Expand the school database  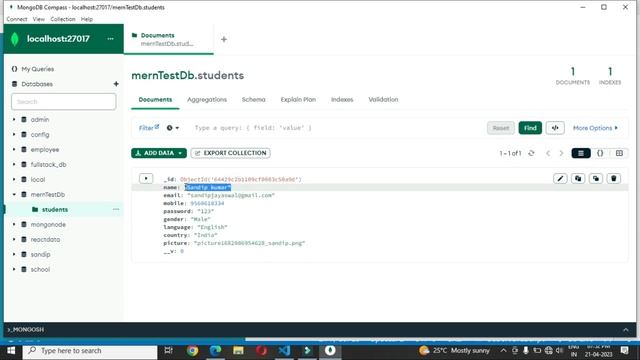14,269
